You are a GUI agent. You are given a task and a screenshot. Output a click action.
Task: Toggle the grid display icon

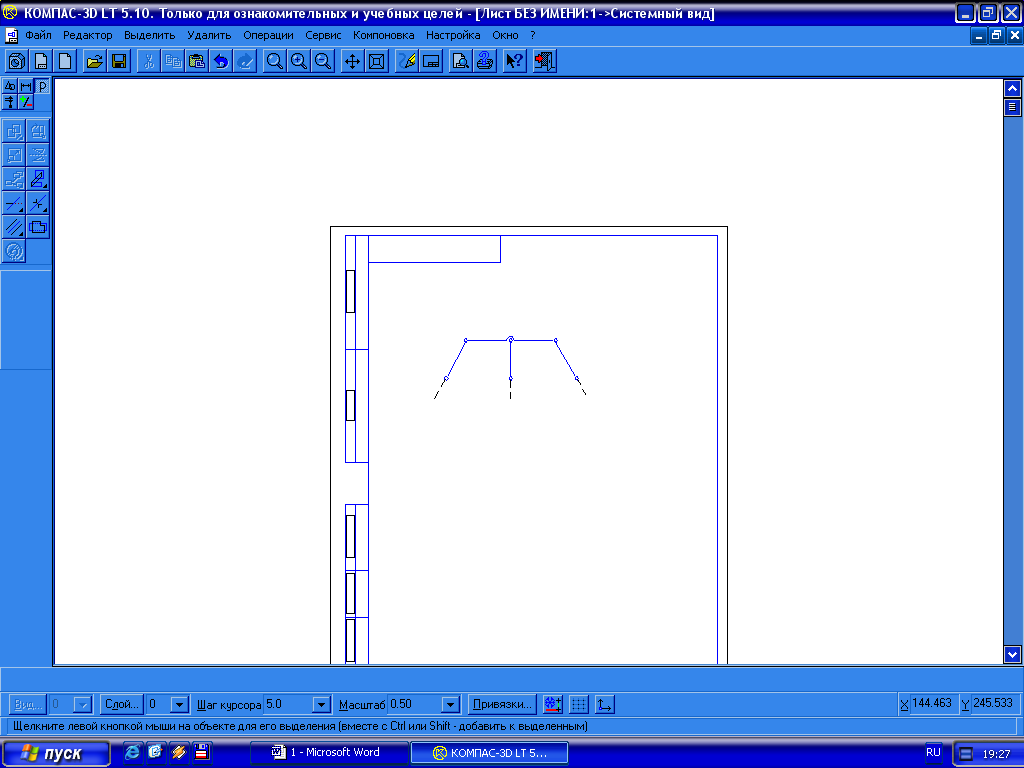coord(579,705)
